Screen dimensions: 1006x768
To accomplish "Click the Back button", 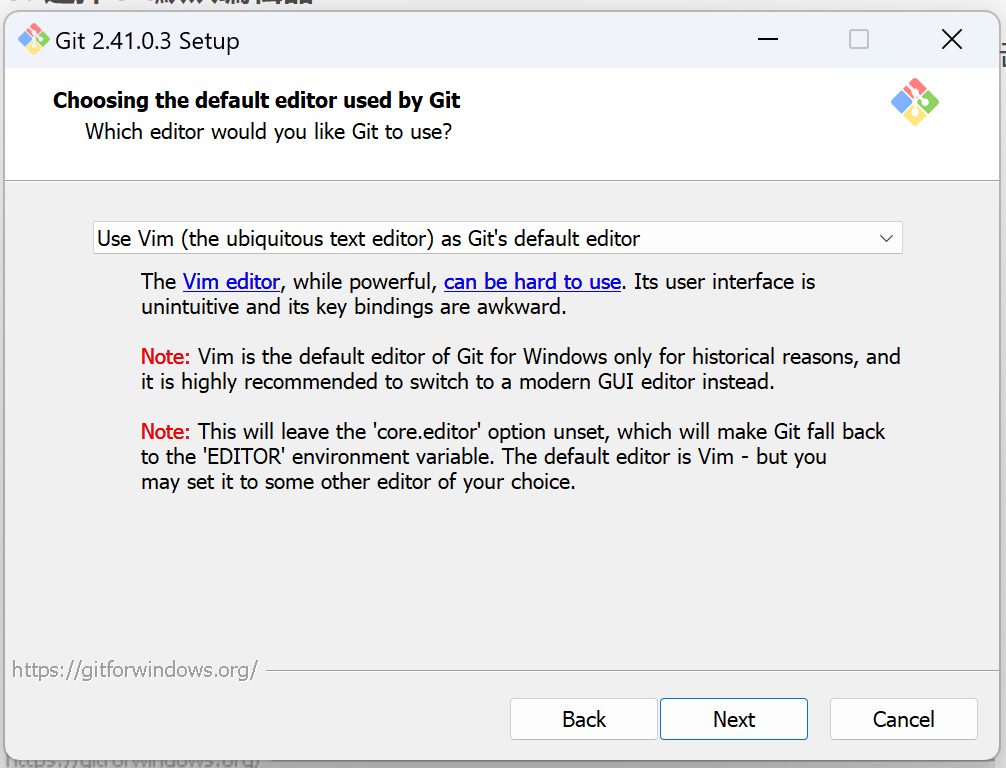I will pyautogui.click(x=584, y=719).
